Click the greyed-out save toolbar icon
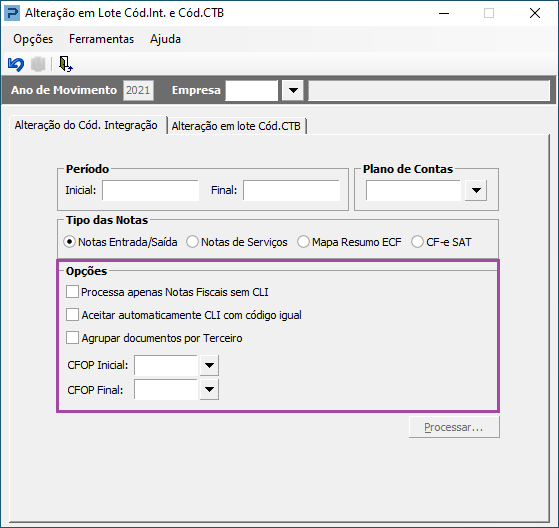This screenshot has width=559, height=528. pyautogui.click(x=38, y=64)
